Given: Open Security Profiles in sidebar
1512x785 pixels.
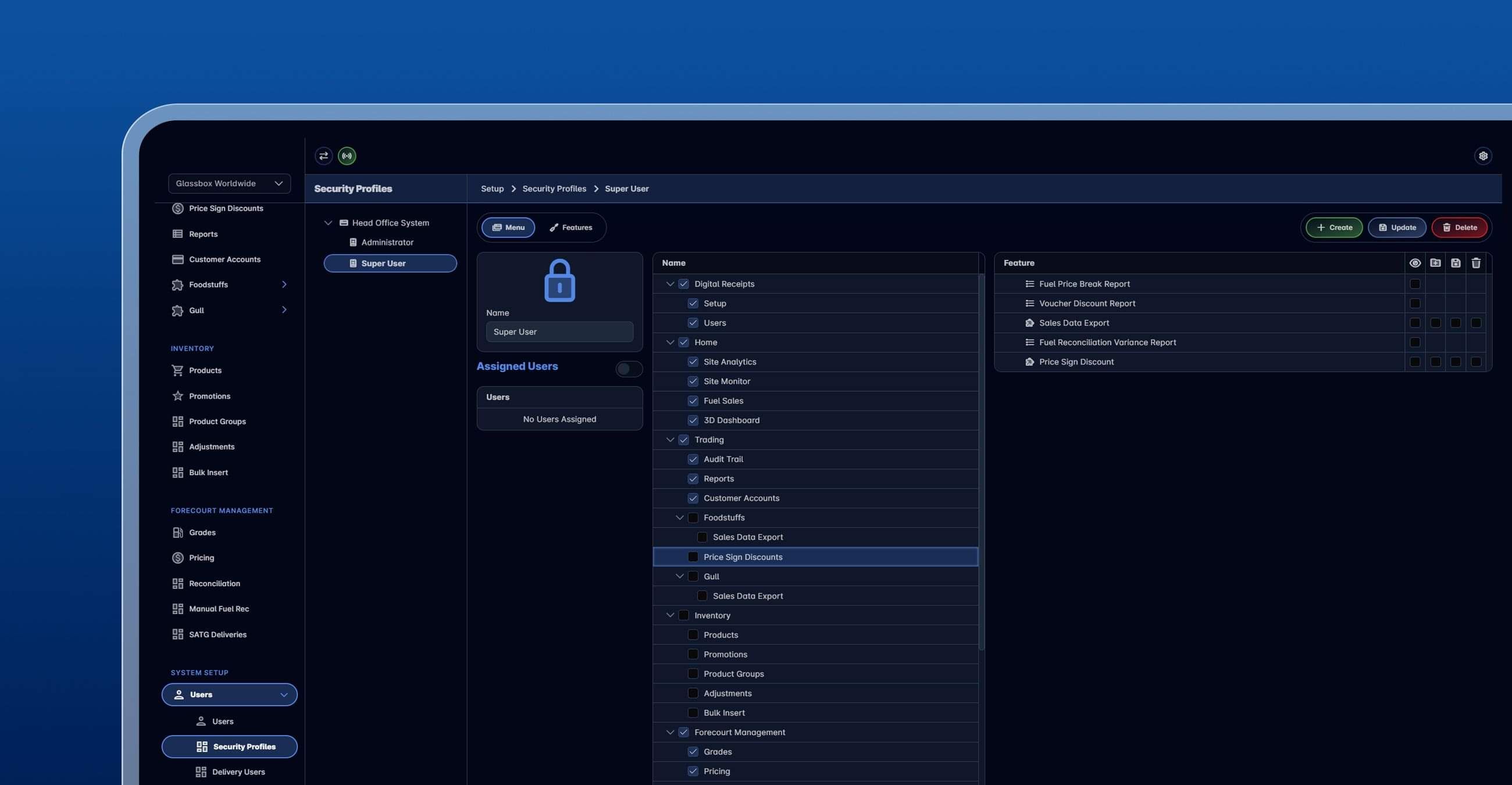Looking at the screenshot, I should coord(230,747).
